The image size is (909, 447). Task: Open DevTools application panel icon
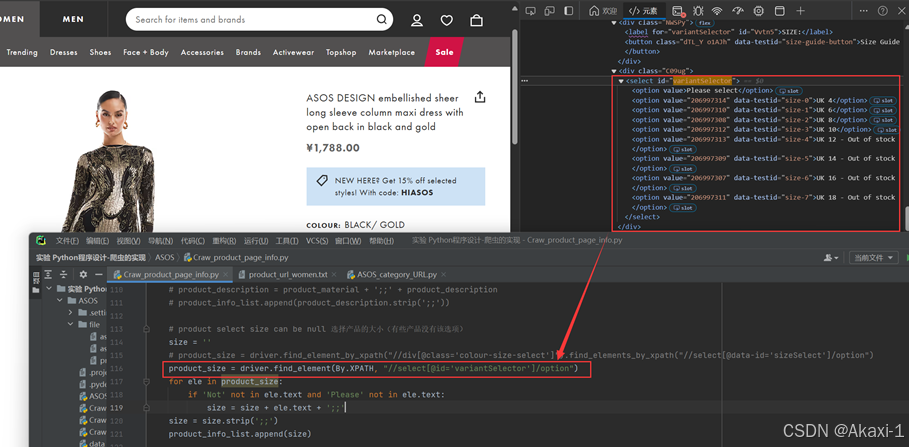(780, 10)
